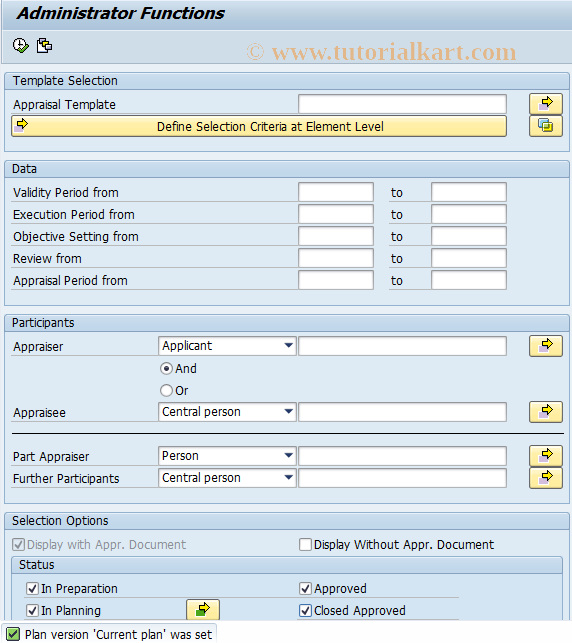
Task: Open multiple selection for Appraisee
Action: (x=545, y=412)
